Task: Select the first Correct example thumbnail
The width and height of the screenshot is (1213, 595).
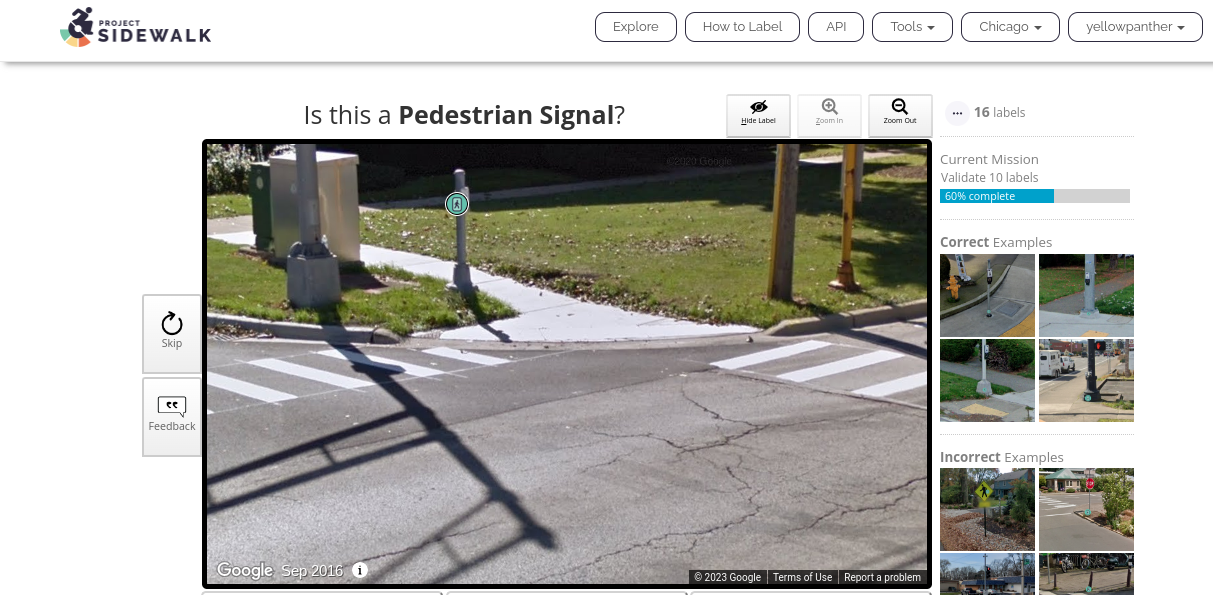Action: [x=987, y=295]
